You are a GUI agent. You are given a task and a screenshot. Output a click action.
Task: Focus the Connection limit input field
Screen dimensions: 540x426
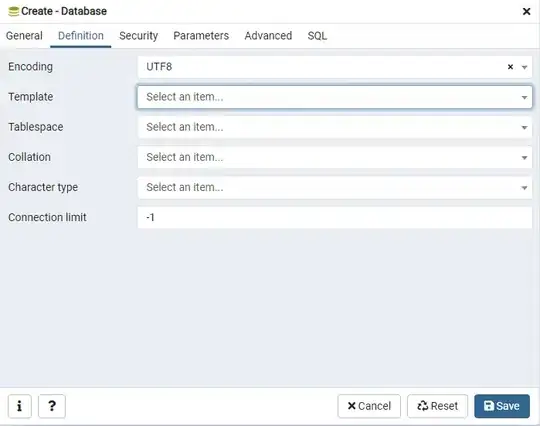335,218
